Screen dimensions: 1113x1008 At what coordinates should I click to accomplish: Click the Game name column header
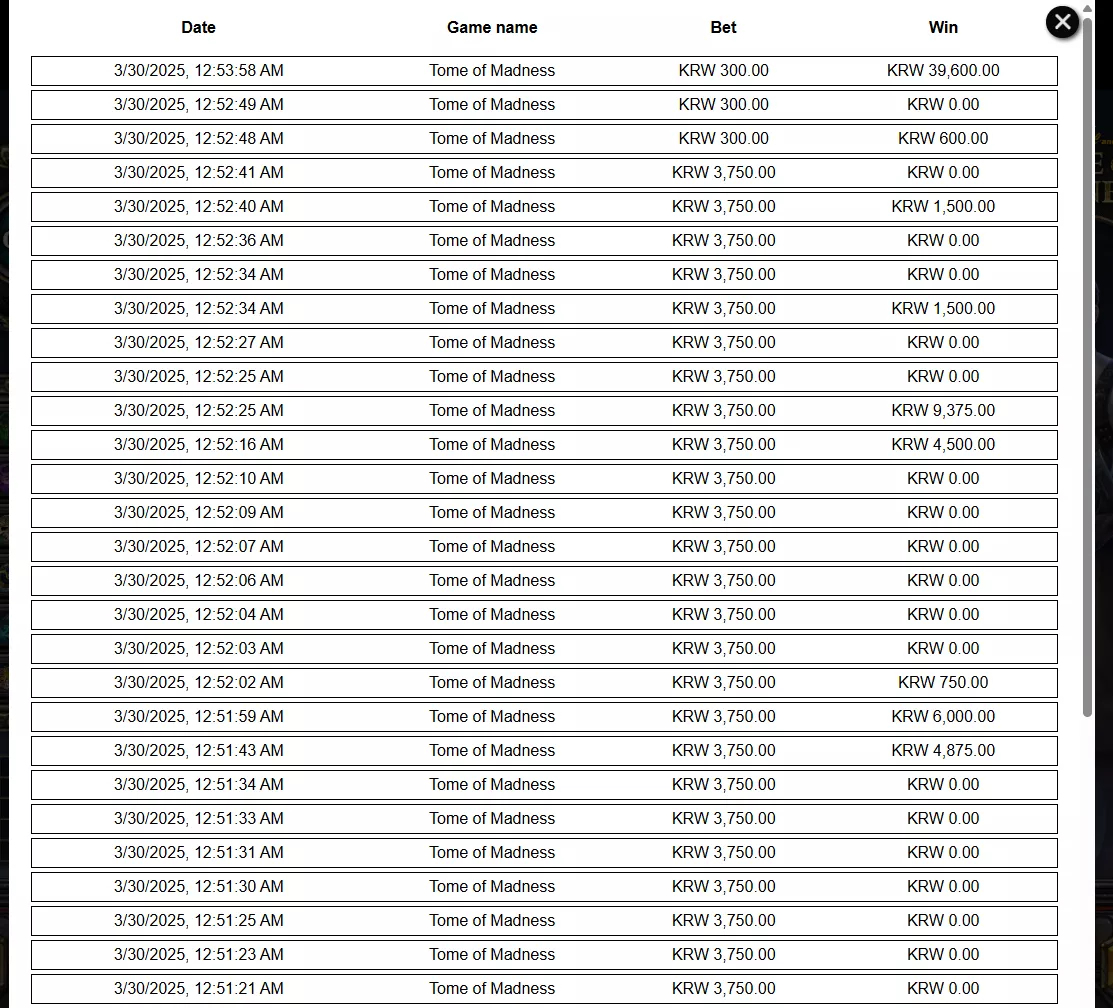(x=492, y=28)
